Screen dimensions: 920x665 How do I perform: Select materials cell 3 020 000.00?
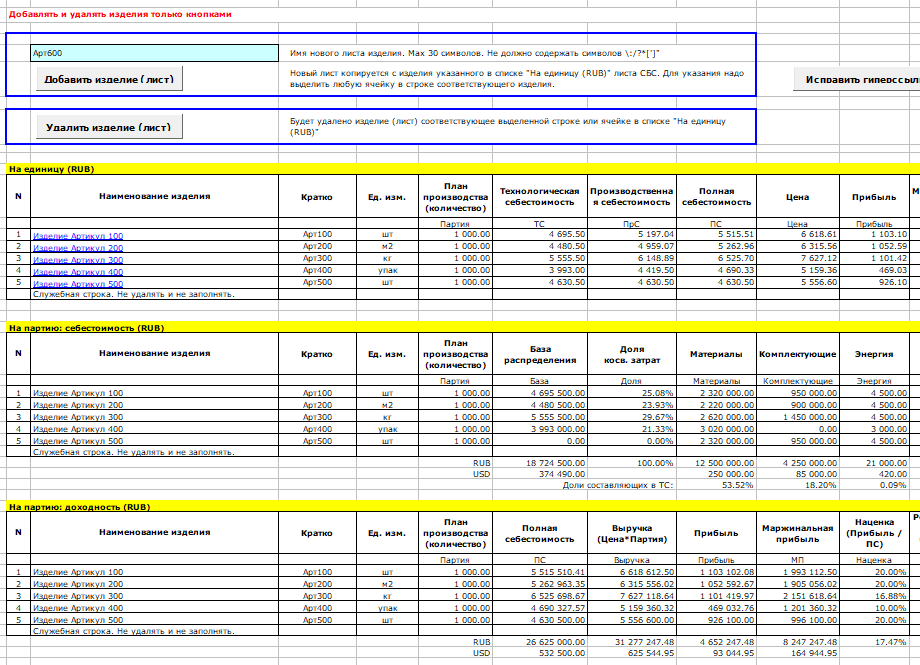tap(716, 429)
